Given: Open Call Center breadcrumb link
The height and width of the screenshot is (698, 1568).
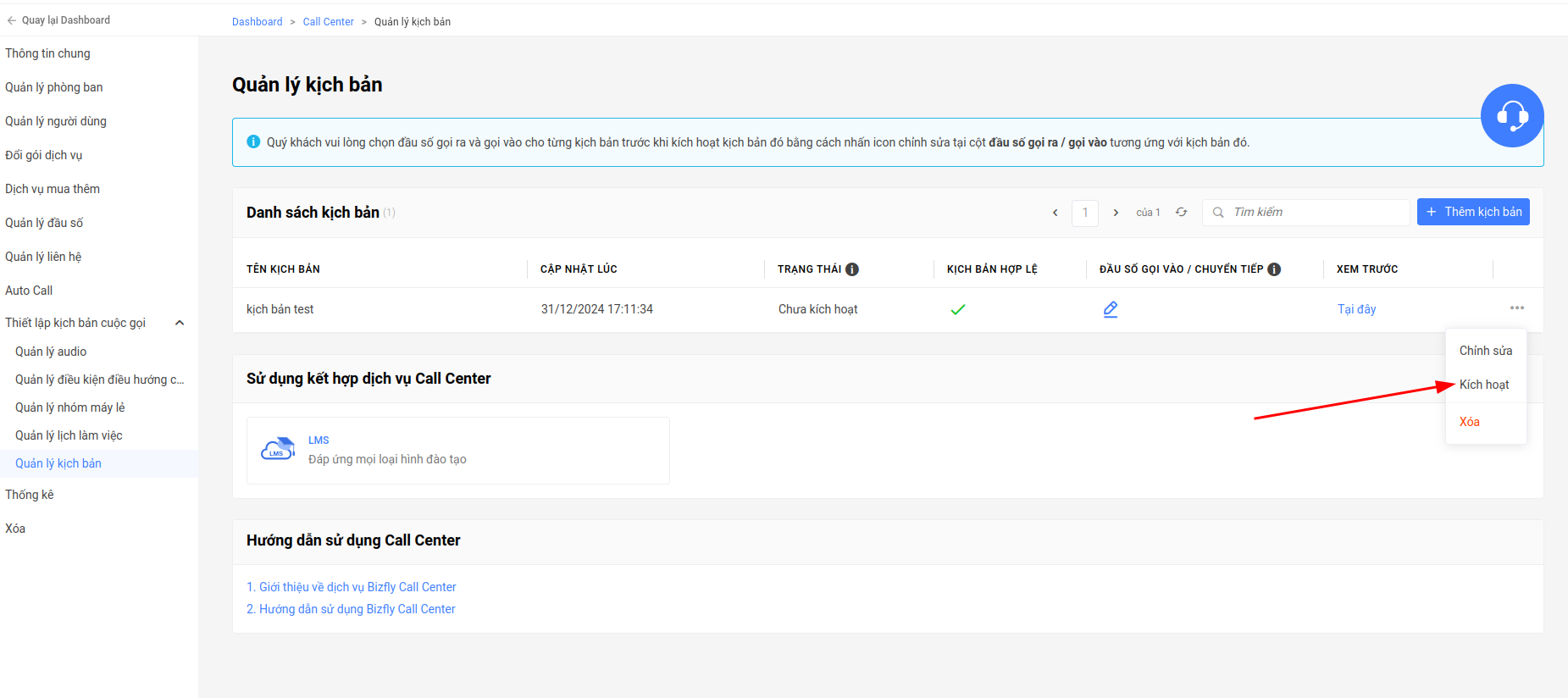Looking at the screenshot, I should [329, 22].
